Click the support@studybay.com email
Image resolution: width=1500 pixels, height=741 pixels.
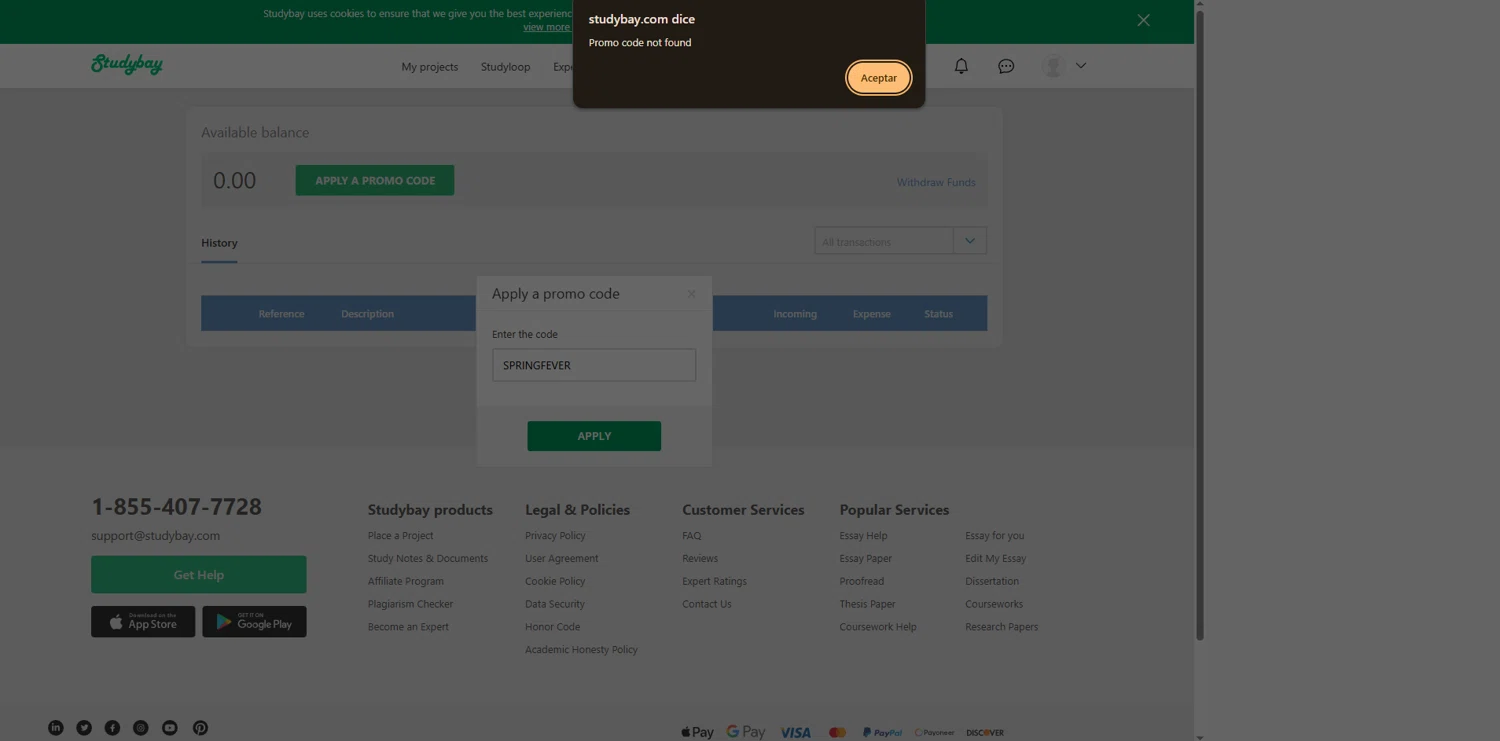(x=155, y=536)
